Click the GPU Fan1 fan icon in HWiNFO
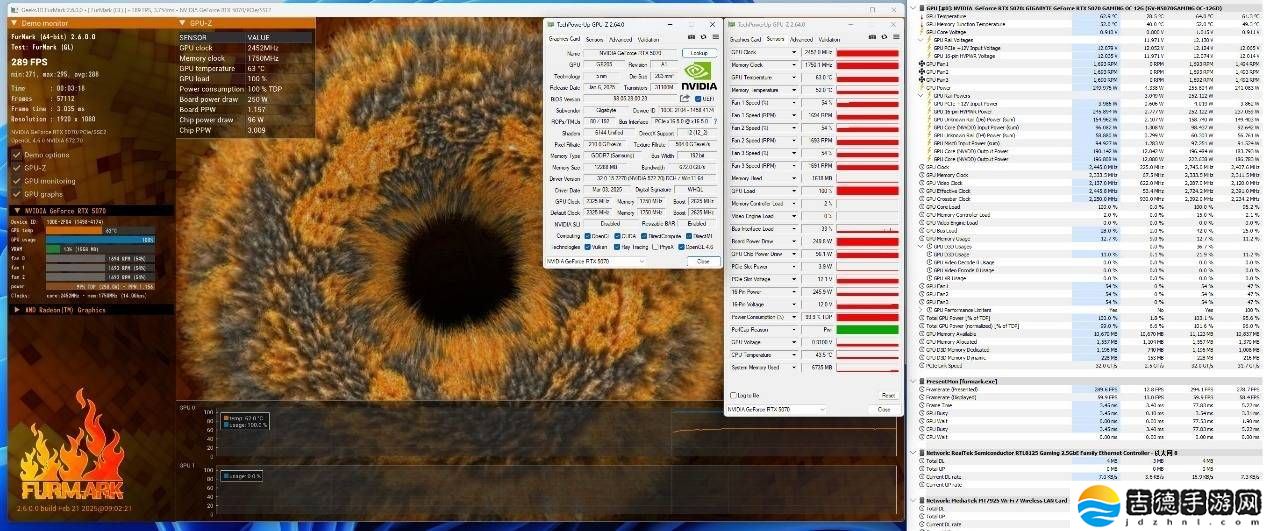The image size is (1270, 531). 922,63
